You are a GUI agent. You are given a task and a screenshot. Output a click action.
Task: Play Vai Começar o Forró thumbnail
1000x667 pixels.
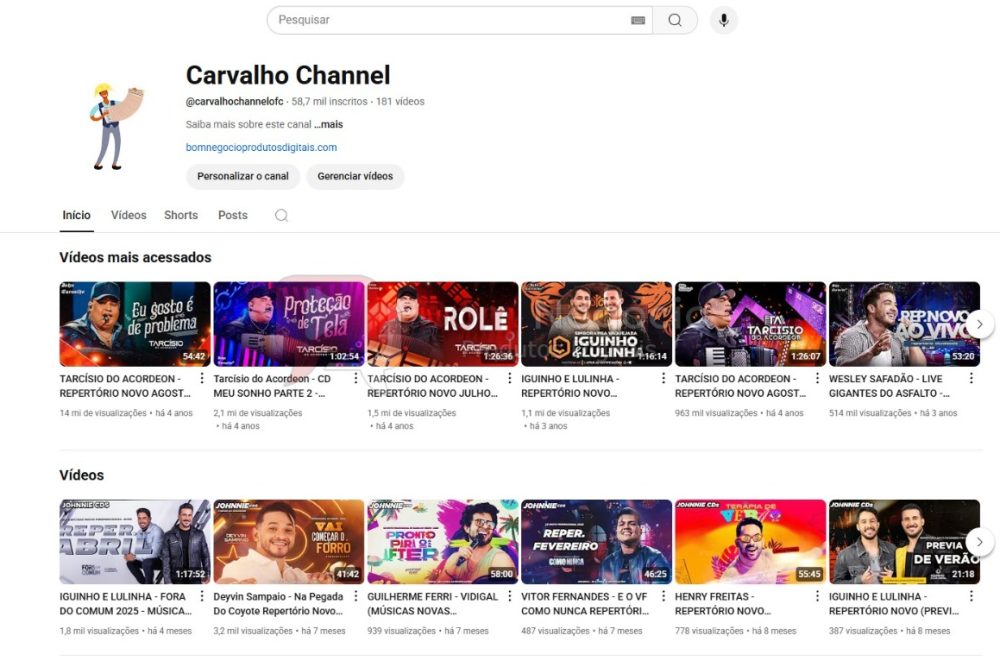(289, 542)
